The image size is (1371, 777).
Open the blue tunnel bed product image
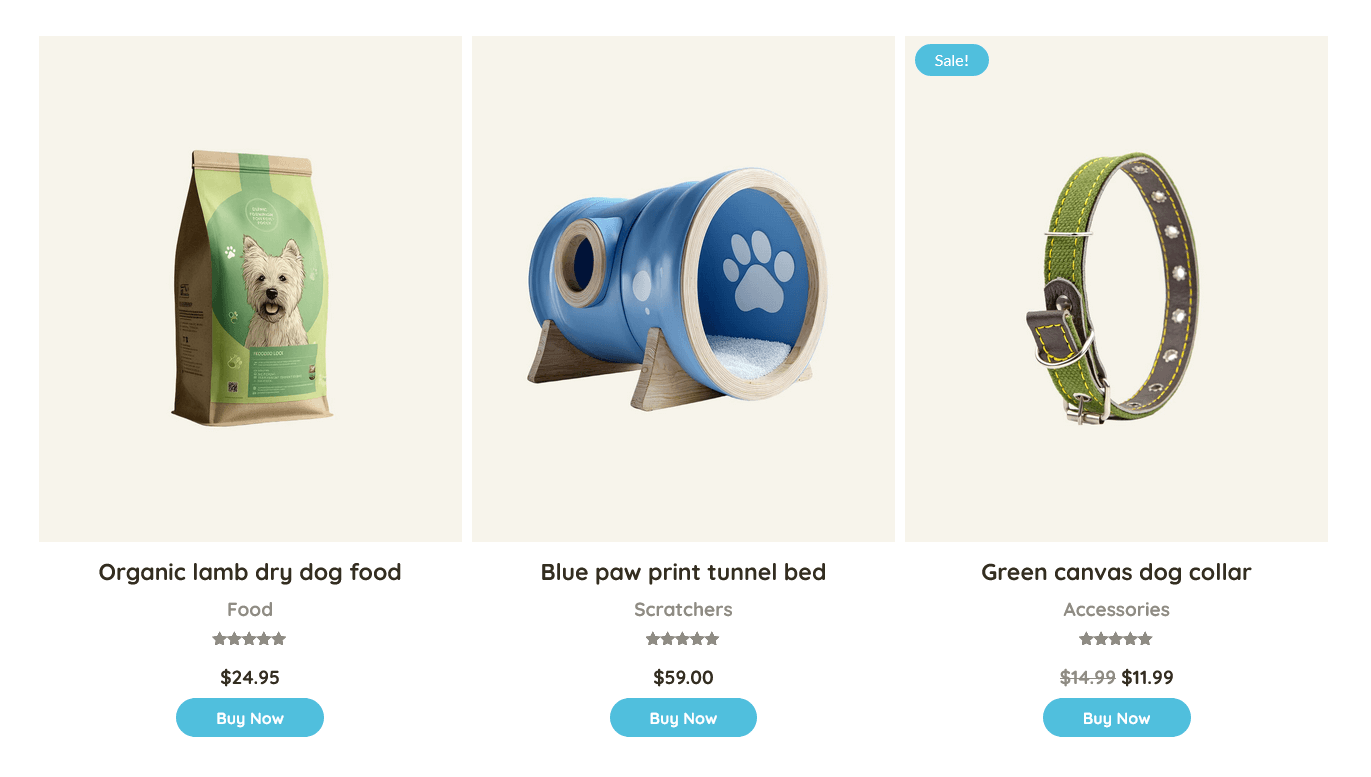tap(683, 289)
